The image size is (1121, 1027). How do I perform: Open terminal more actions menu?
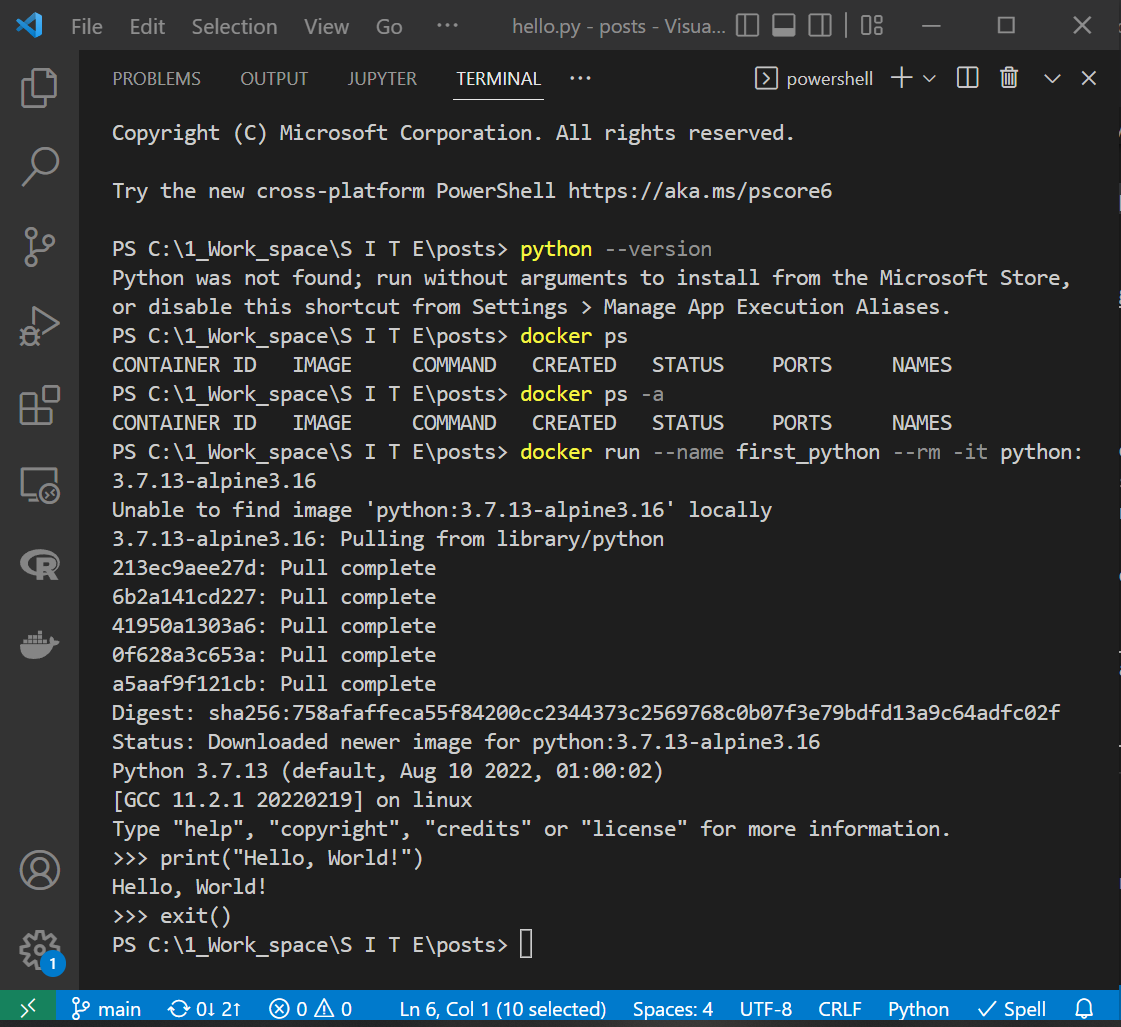[x=579, y=78]
